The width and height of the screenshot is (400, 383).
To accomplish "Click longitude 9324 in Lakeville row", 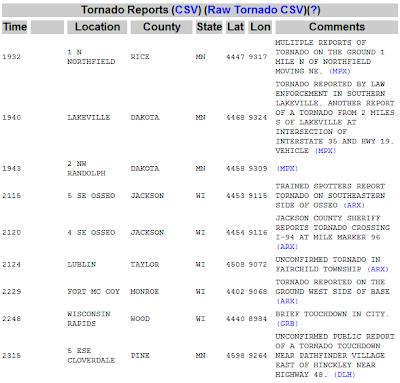I will 258,118.
